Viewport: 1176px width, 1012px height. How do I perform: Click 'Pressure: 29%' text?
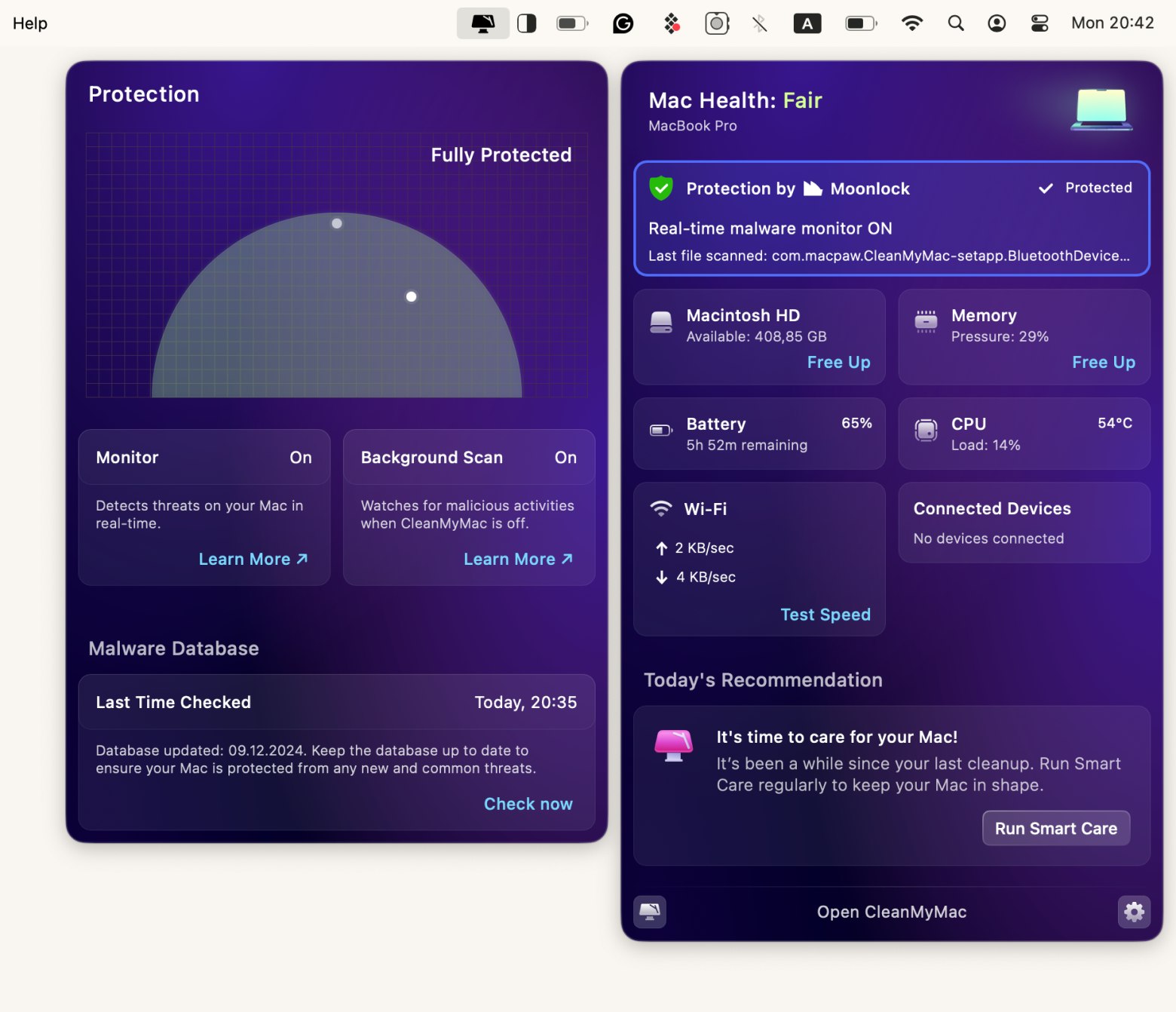1000,337
